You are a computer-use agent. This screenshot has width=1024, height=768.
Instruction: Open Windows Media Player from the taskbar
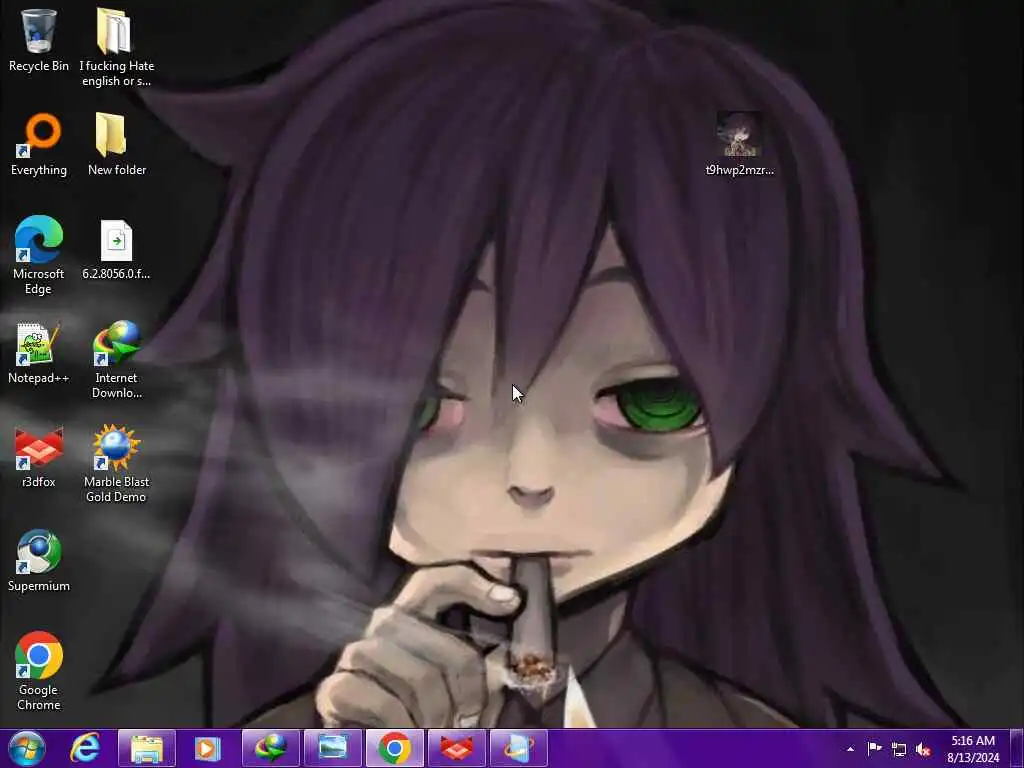coord(208,748)
